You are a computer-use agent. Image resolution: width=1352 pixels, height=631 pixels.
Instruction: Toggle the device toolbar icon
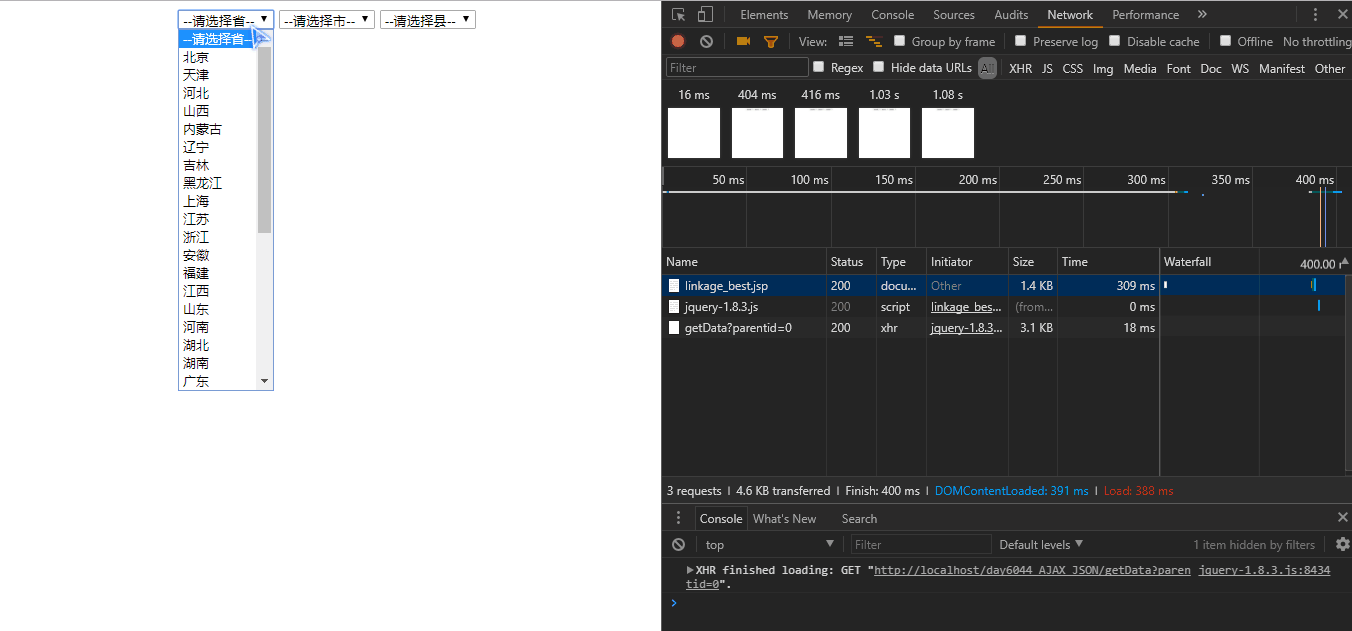pos(705,15)
